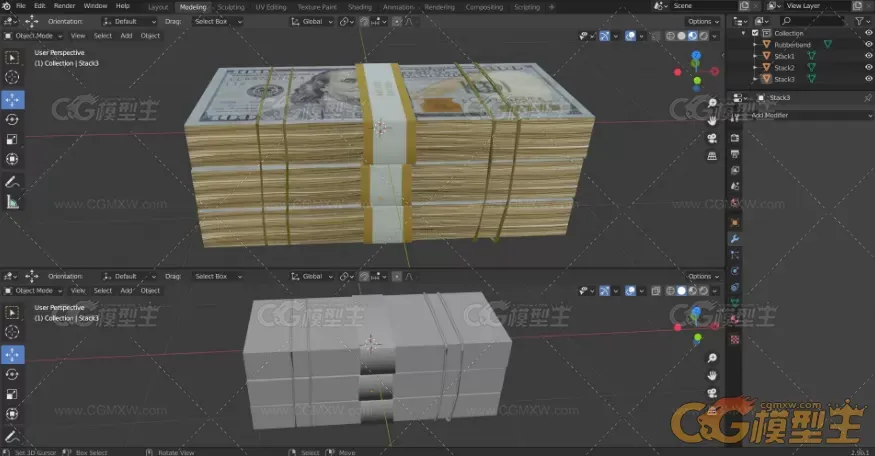Switch top viewport to rendered shading
This screenshot has height=456, width=875.
[x=704, y=36]
